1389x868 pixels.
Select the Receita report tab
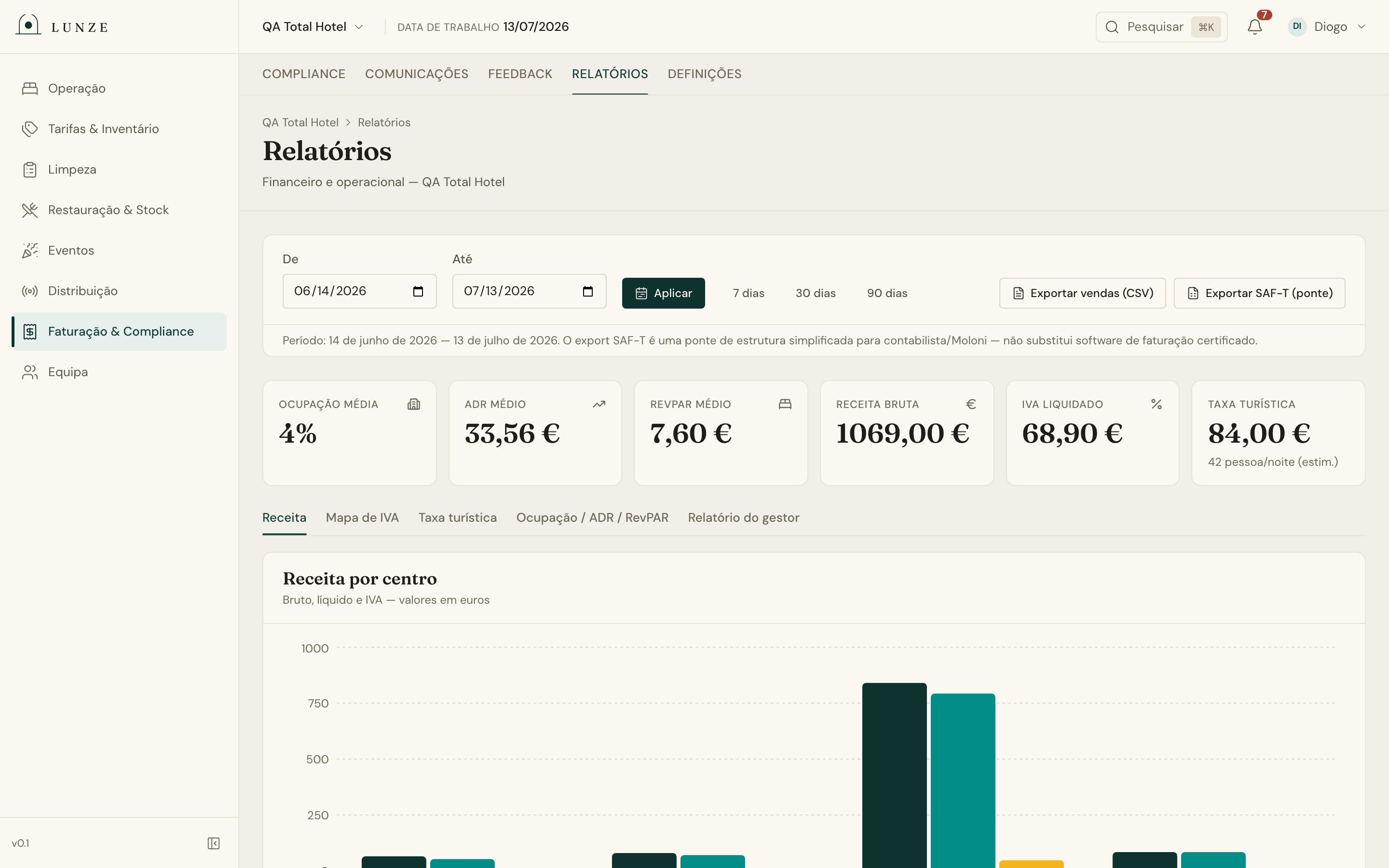[284, 518]
